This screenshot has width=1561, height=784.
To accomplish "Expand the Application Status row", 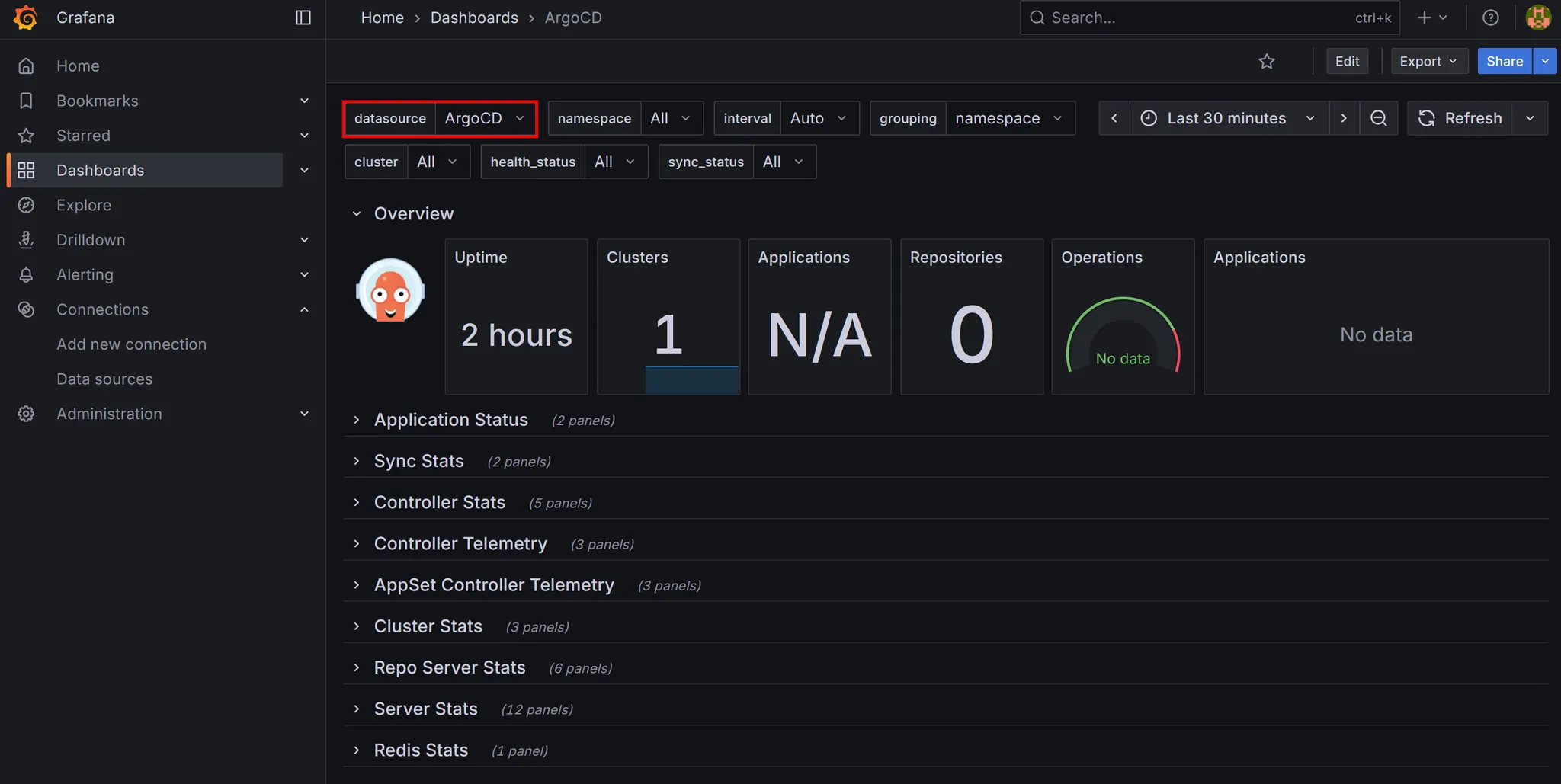I will click(x=356, y=420).
